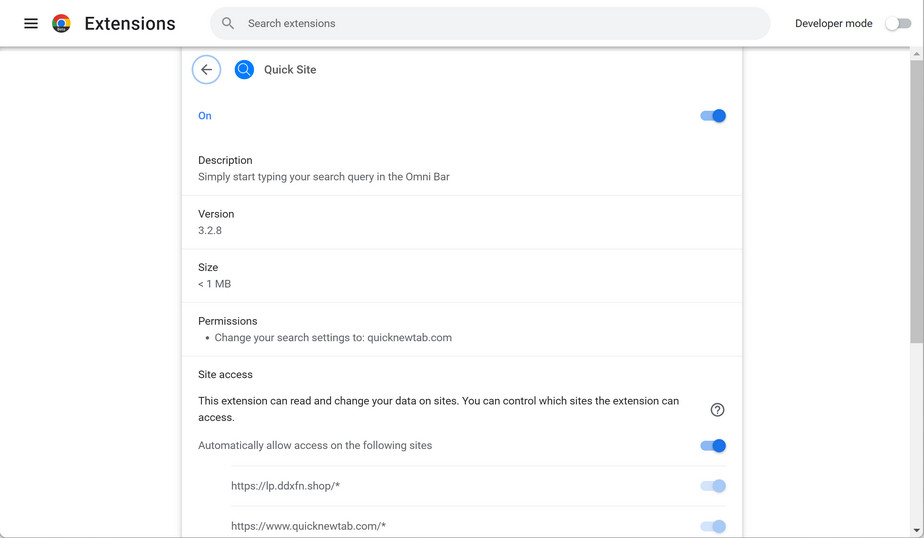Image resolution: width=924 pixels, height=538 pixels.
Task: Click the Permissions heading
Action: pos(227,321)
